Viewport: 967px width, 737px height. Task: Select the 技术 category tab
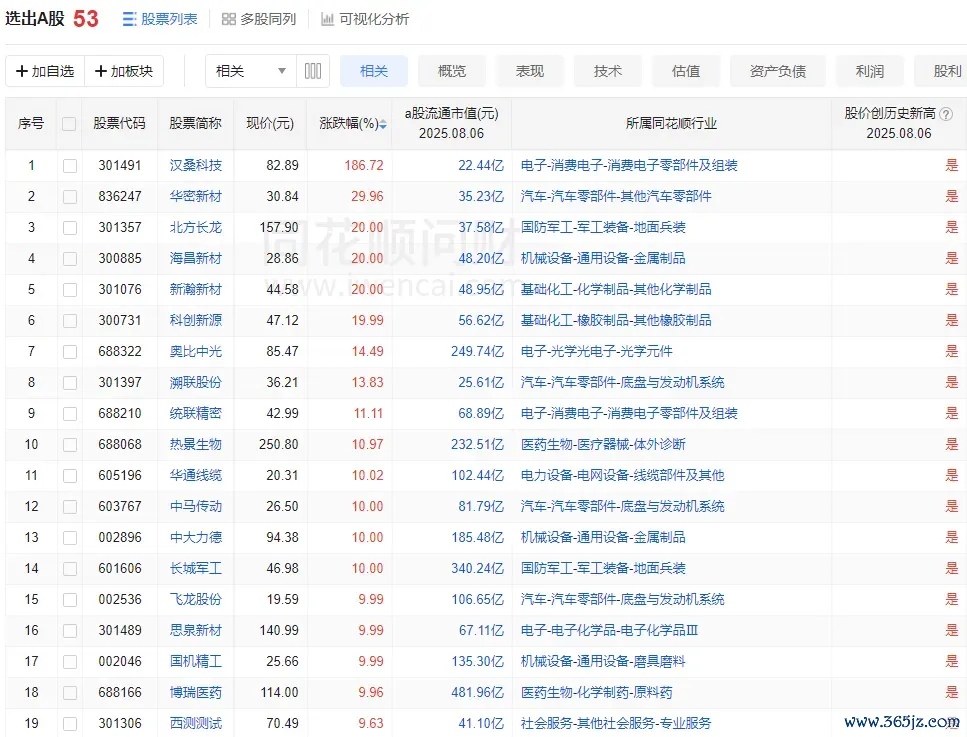pyautogui.click(x=608, y=71)
